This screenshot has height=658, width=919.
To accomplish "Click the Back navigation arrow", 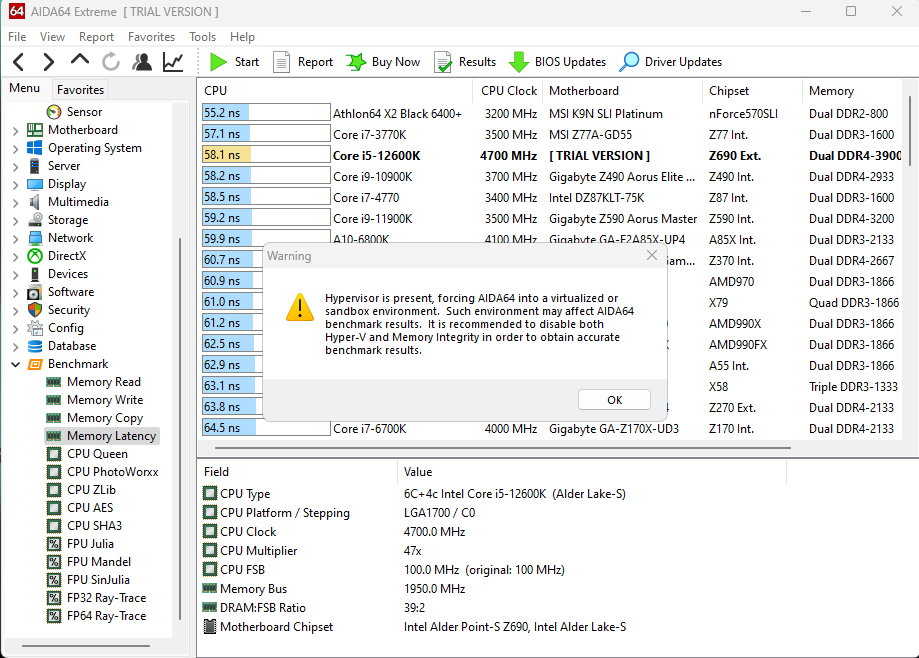I will tap(19, 62).
